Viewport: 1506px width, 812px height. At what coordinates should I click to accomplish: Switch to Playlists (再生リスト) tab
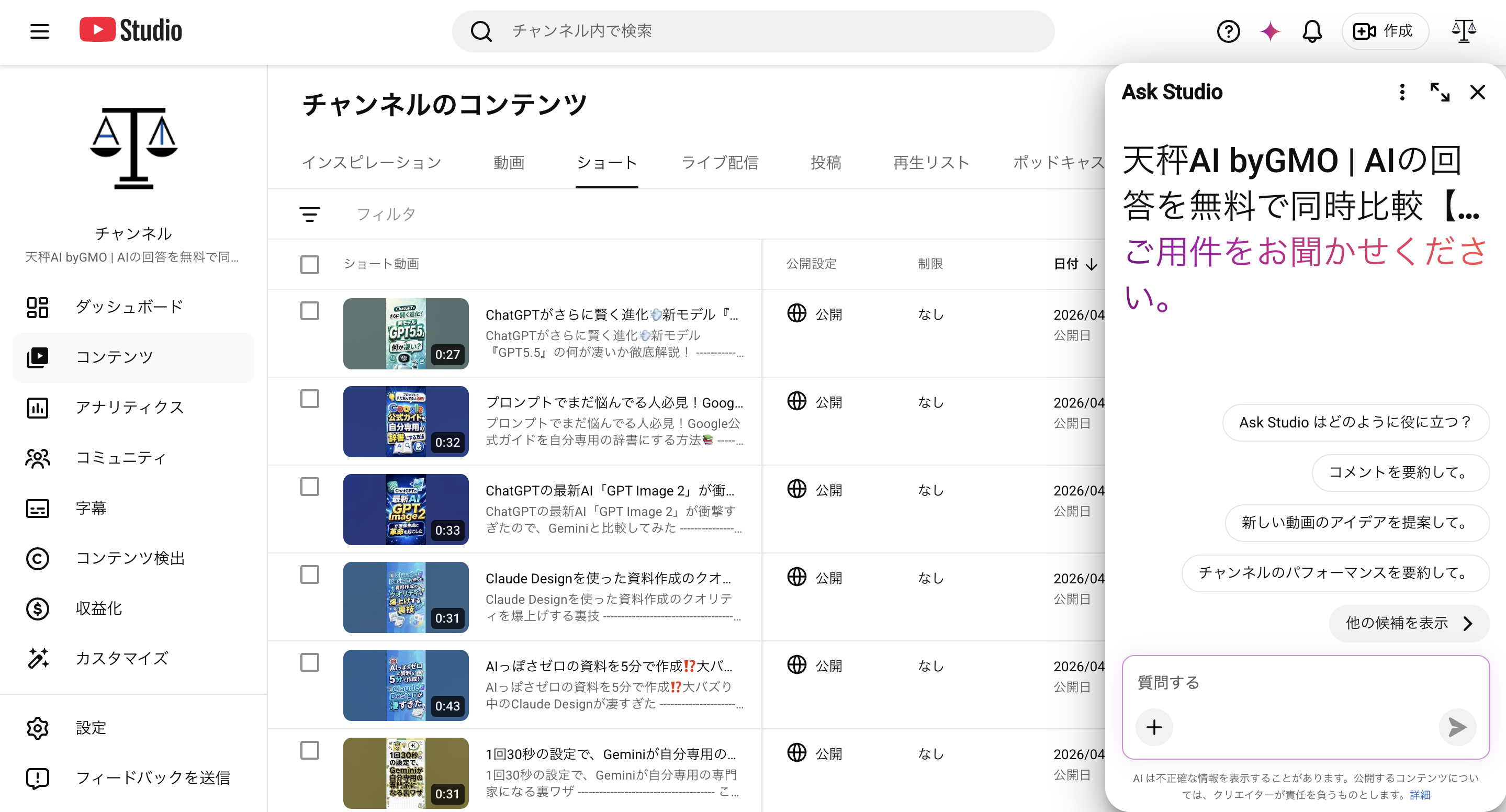(931, 163)
